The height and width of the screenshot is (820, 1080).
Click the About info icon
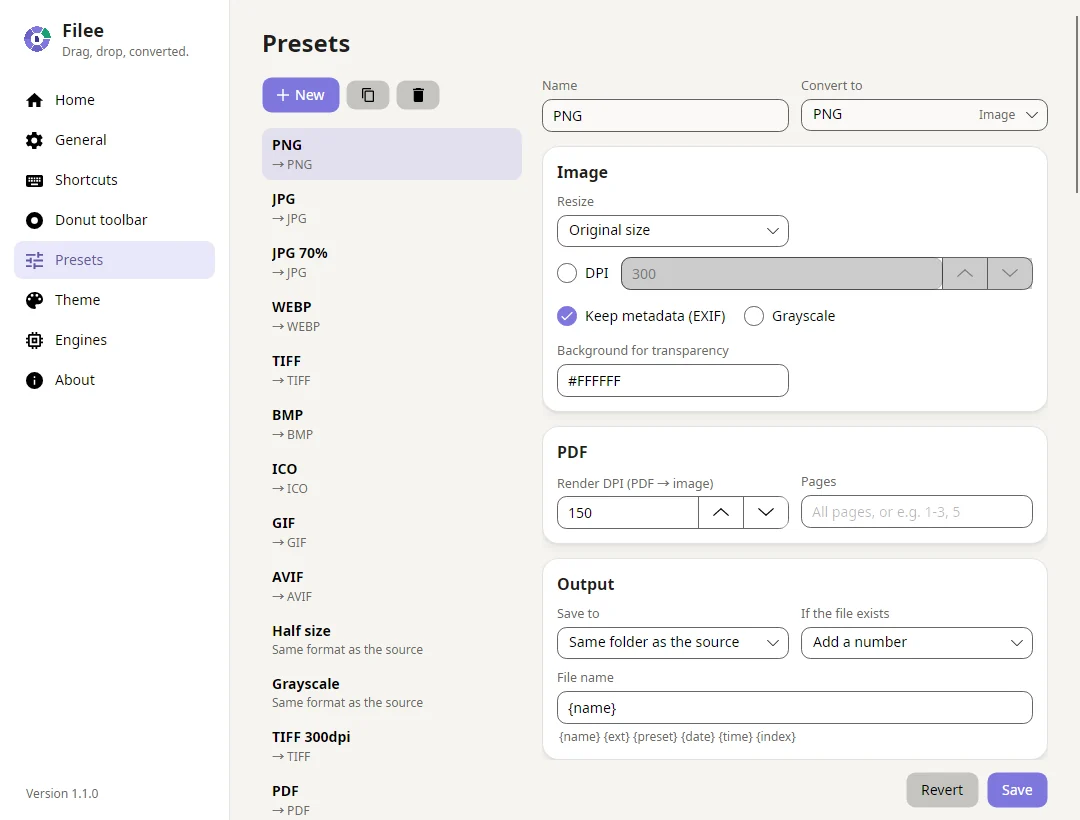(x=34, y=380)
